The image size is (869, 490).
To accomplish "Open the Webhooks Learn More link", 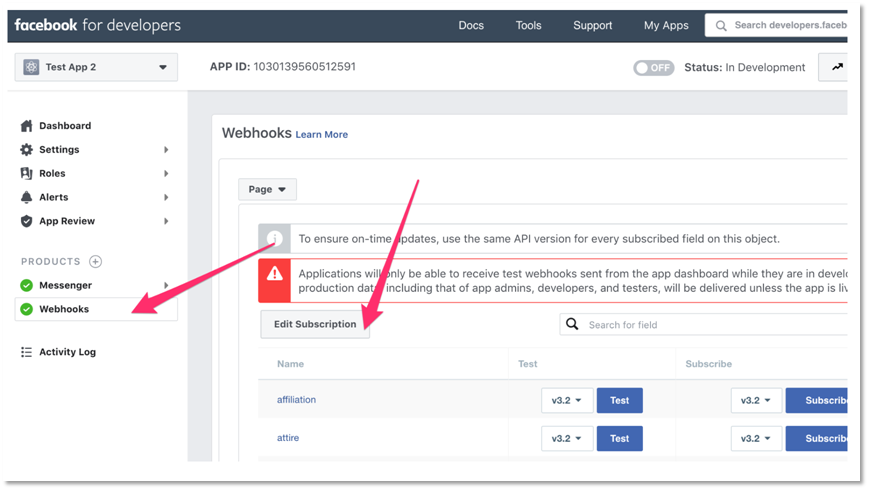I will [321, 135].
